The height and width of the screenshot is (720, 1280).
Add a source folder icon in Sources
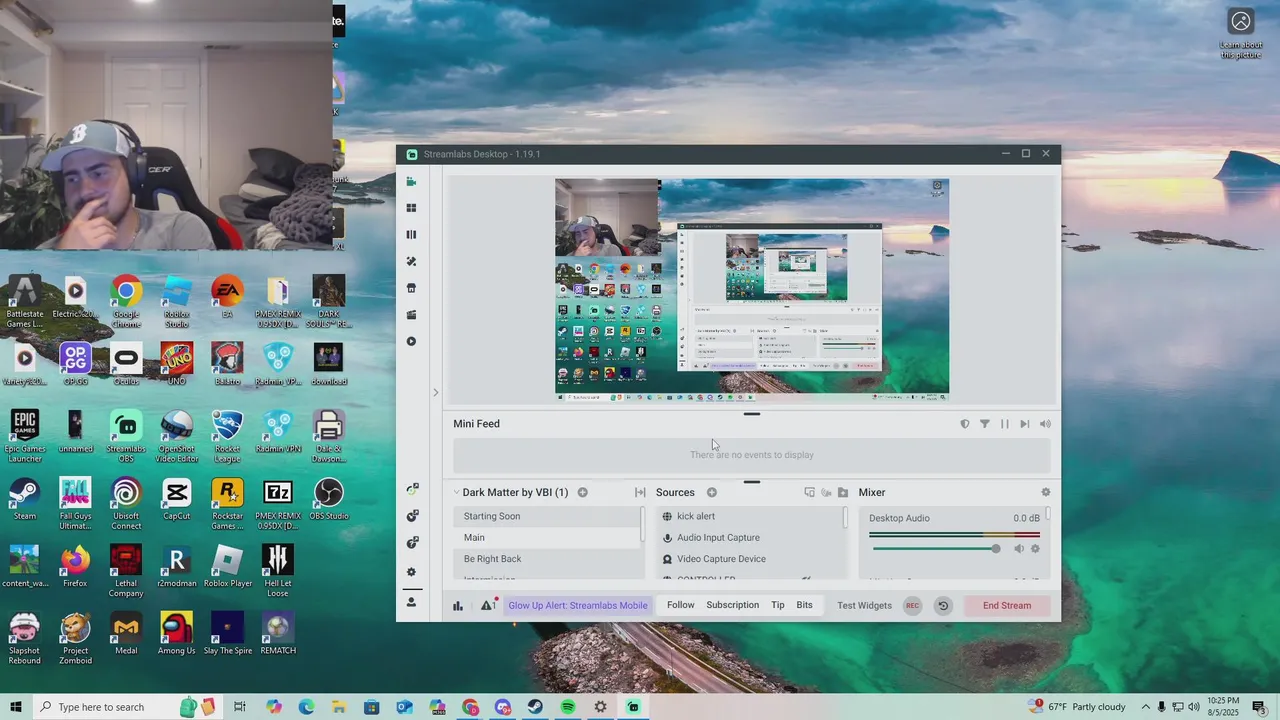click(x=843, y=492)
